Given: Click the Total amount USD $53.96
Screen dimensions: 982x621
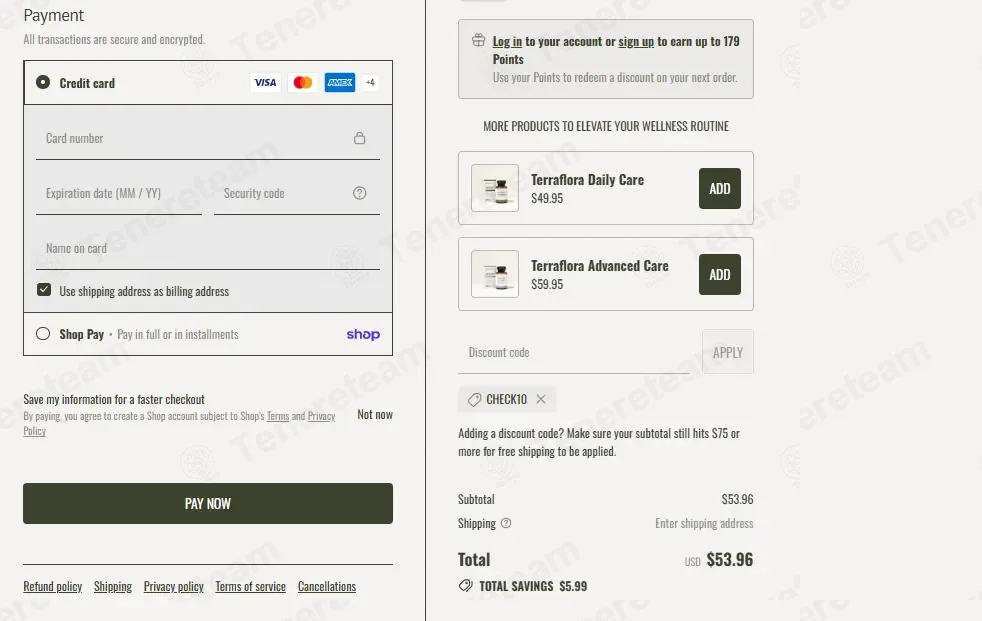Looking at the screenshot, I should [719, 559].
